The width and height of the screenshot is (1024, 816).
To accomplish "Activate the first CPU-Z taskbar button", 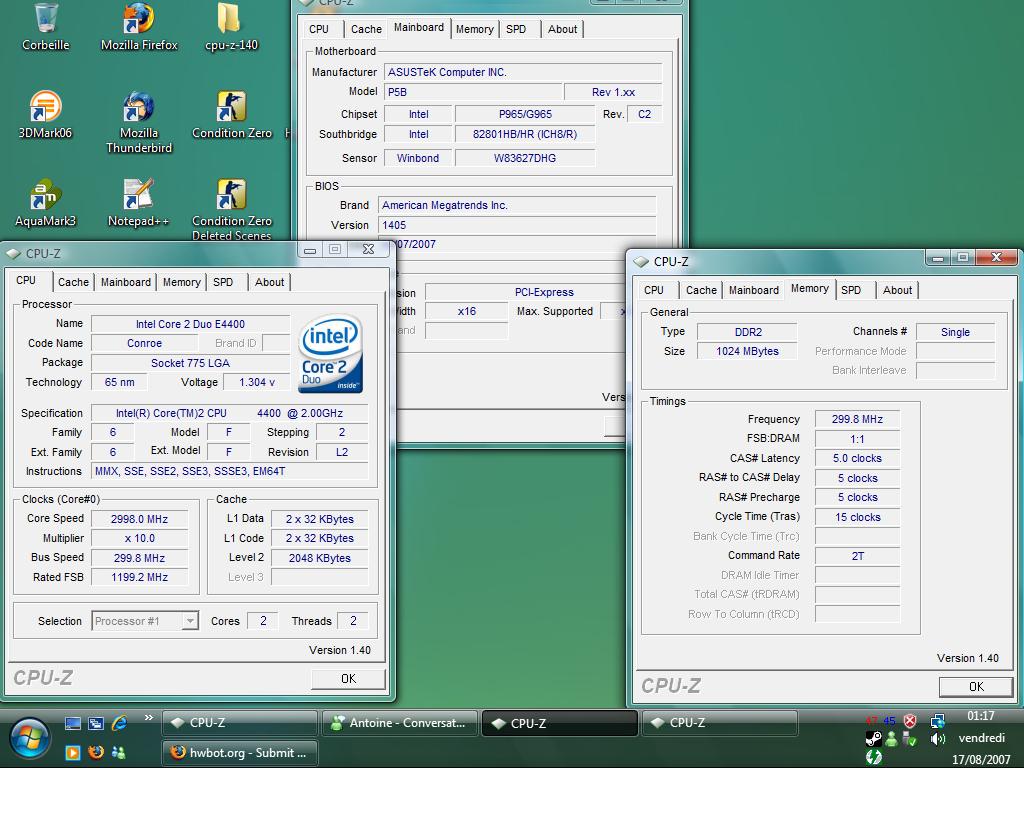I will 240,723.
